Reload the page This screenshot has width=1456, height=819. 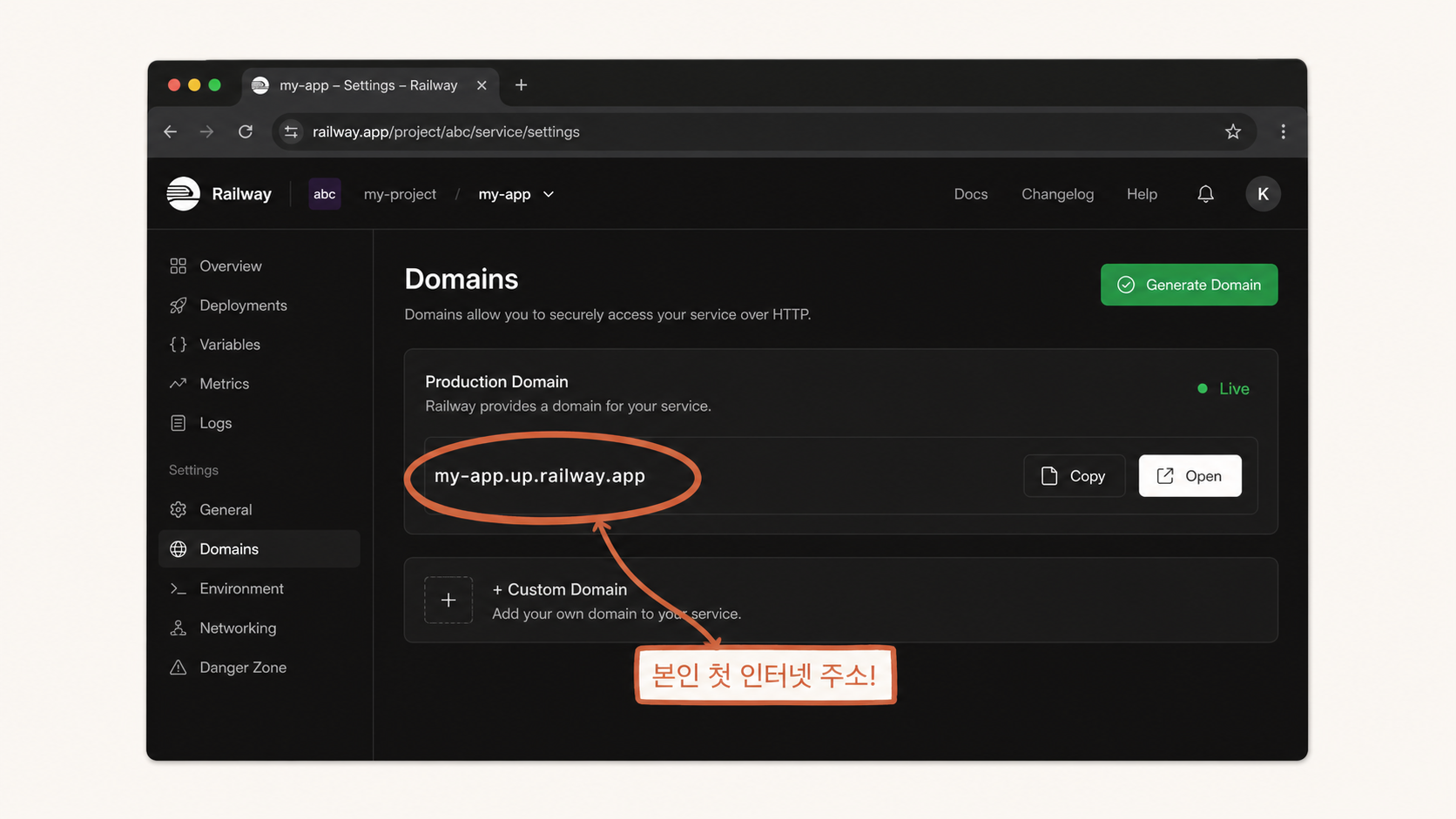246,131
